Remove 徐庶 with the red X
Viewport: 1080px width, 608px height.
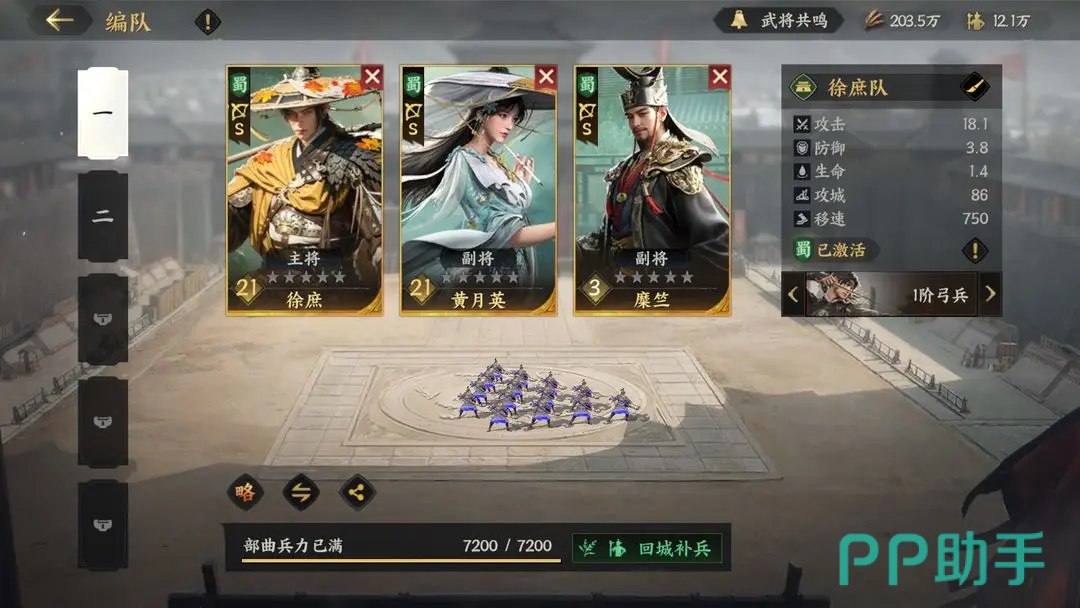click(372, 76)
